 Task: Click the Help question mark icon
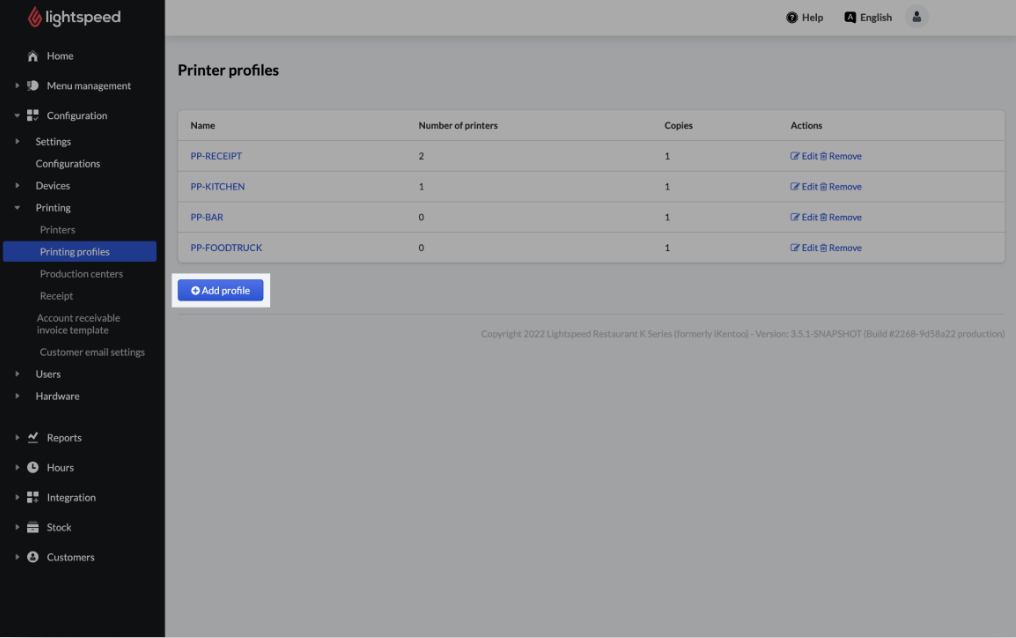792,18
